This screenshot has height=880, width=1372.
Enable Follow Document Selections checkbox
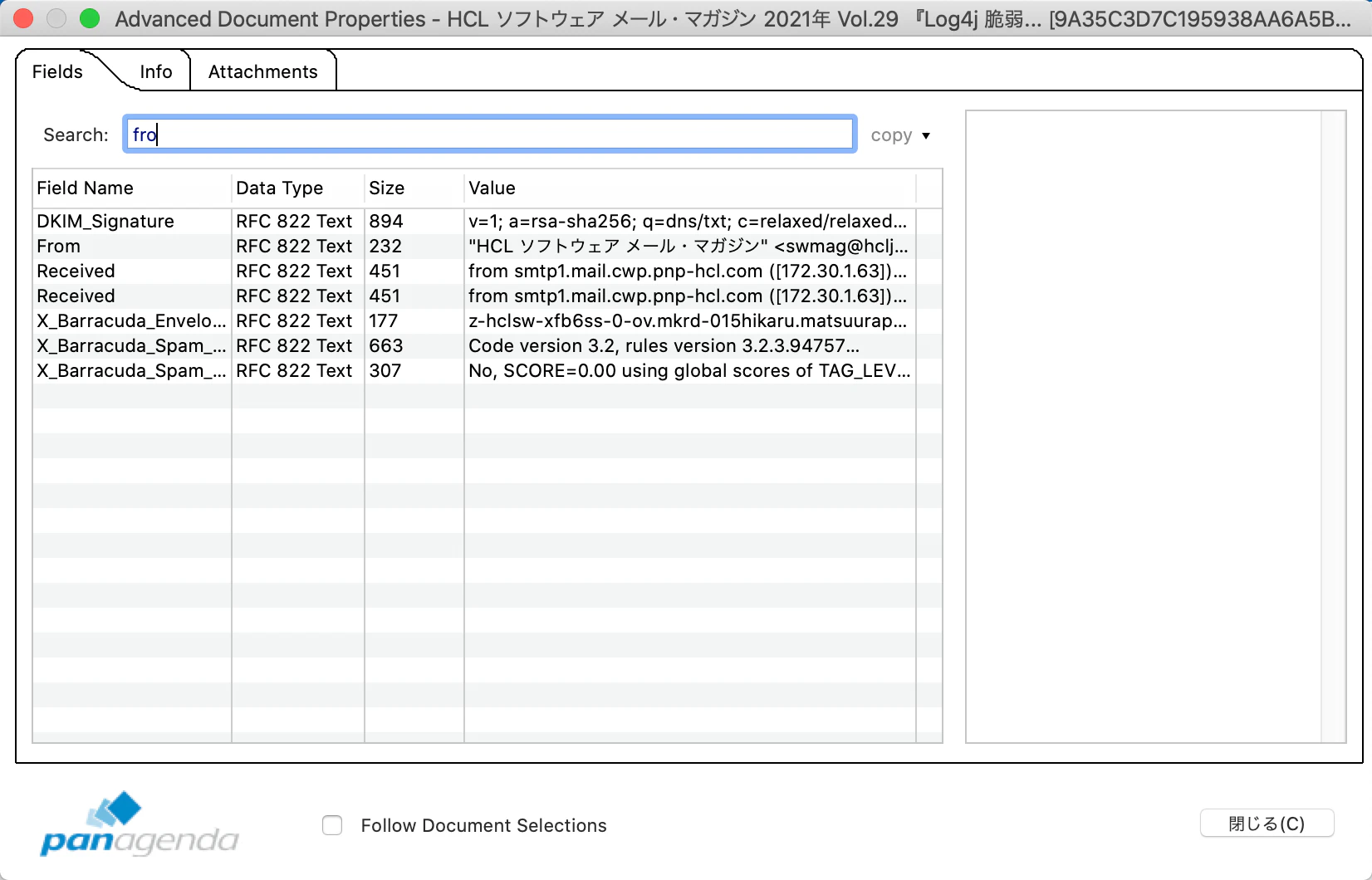332,825
